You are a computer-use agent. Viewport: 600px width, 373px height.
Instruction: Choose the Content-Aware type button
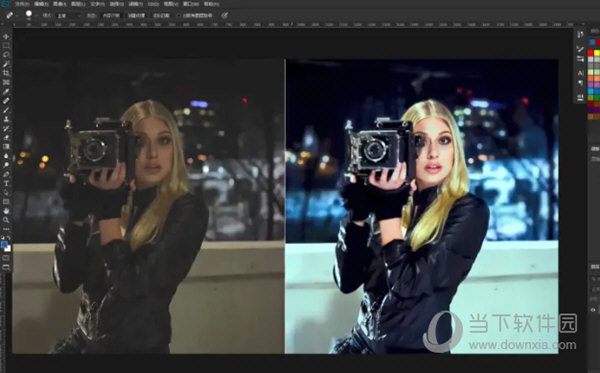111,16
